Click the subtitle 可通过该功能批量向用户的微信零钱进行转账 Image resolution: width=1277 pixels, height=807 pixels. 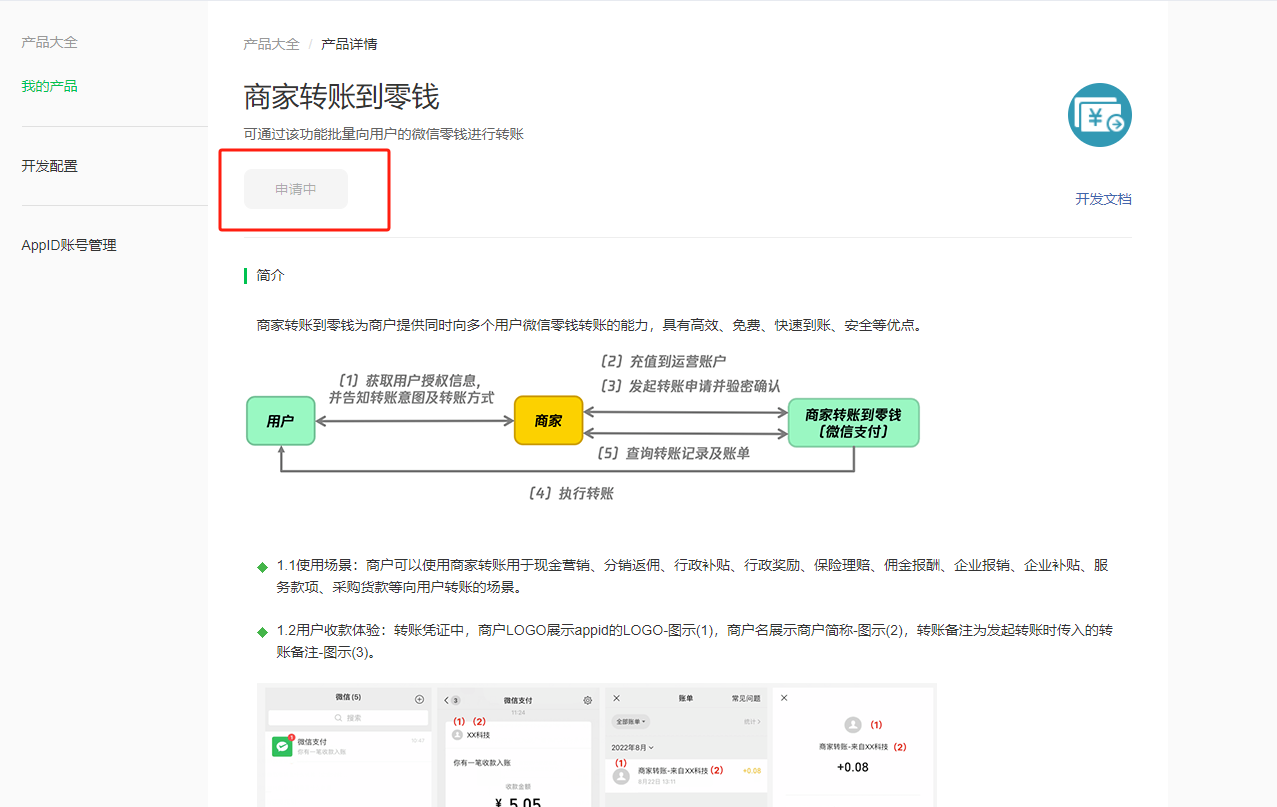coord(384,134)
